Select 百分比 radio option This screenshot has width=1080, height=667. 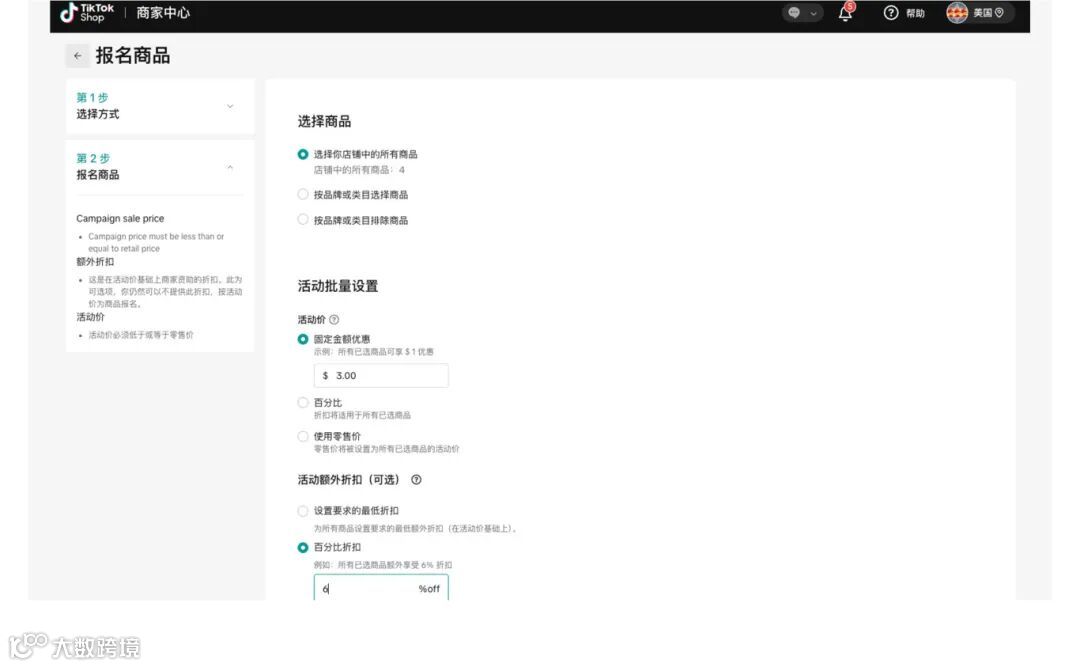coord(302,402)
